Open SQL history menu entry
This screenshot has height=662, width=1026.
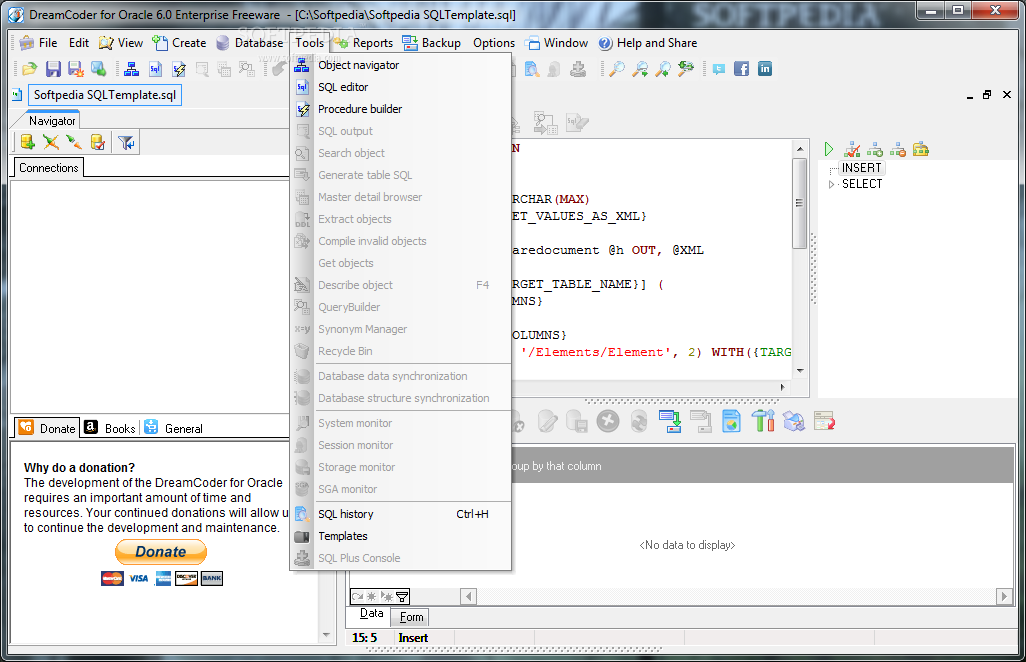coord(400,514)
